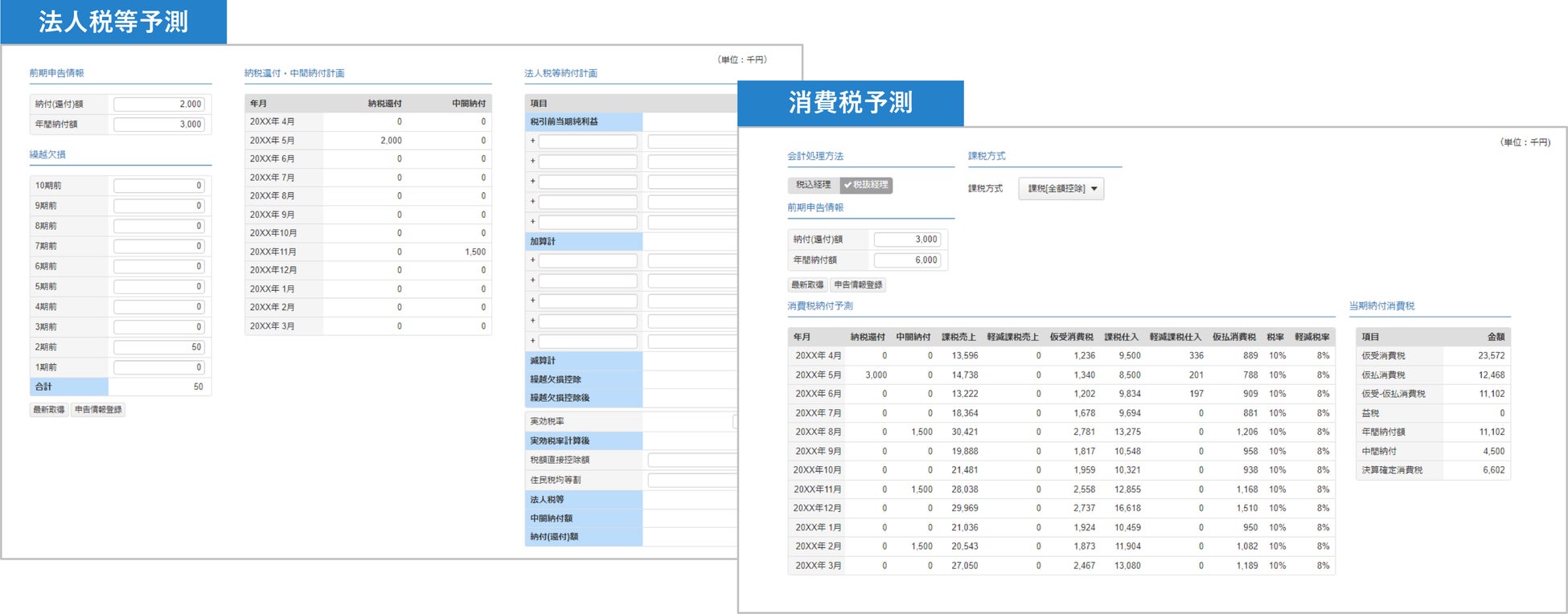Click the 税引前当期純利益 row label
Viewport: 1568px width, 614px height.
pyautogui.click(x=564, y=122)
